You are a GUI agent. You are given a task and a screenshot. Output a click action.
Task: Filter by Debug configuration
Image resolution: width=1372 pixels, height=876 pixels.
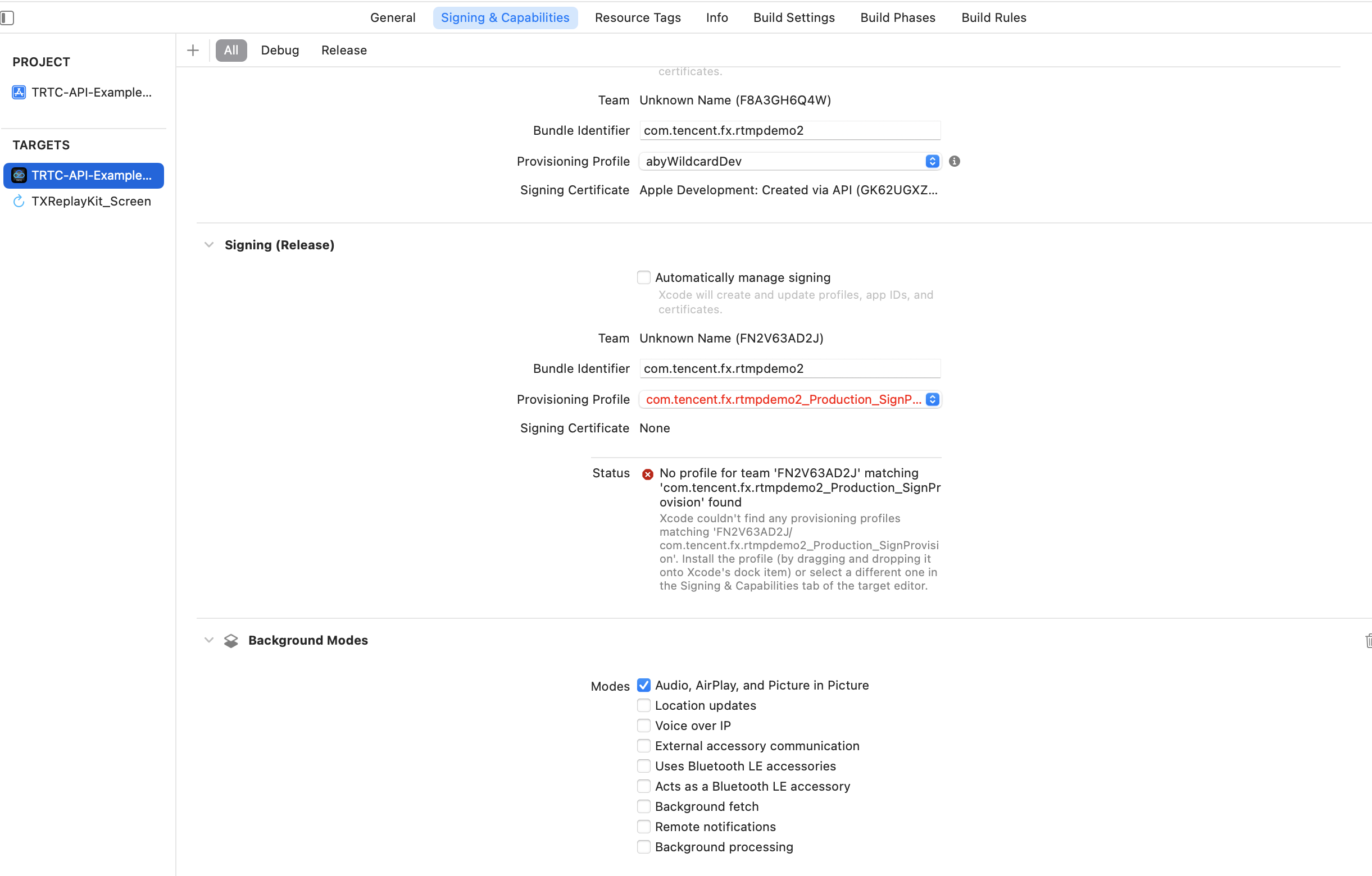tap(280, 50)
